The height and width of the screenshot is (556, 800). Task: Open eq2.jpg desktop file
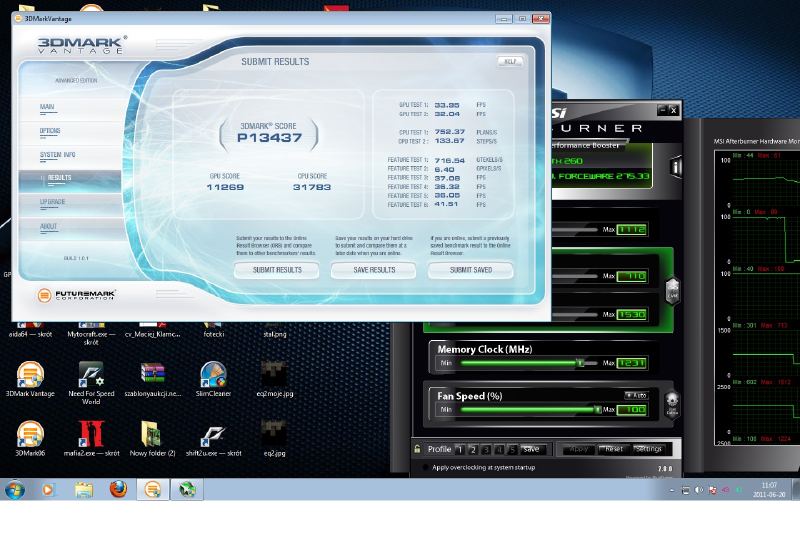[x=274, y=438]
